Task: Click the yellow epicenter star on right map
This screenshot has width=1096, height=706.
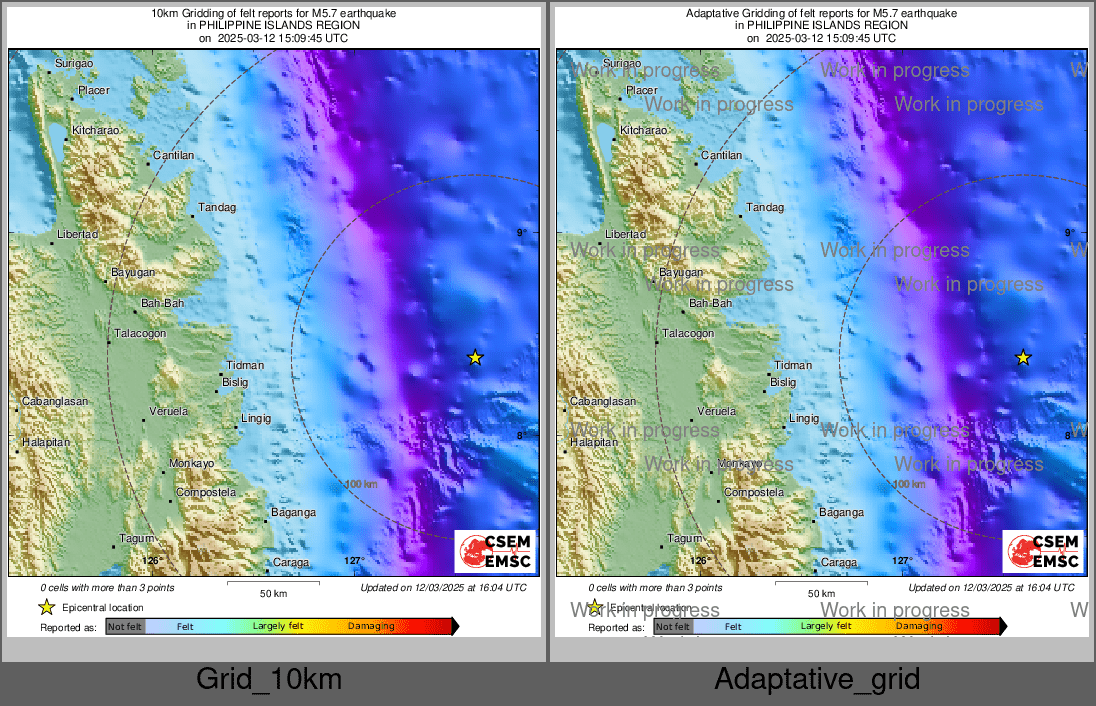Action: click(1023, 358)
